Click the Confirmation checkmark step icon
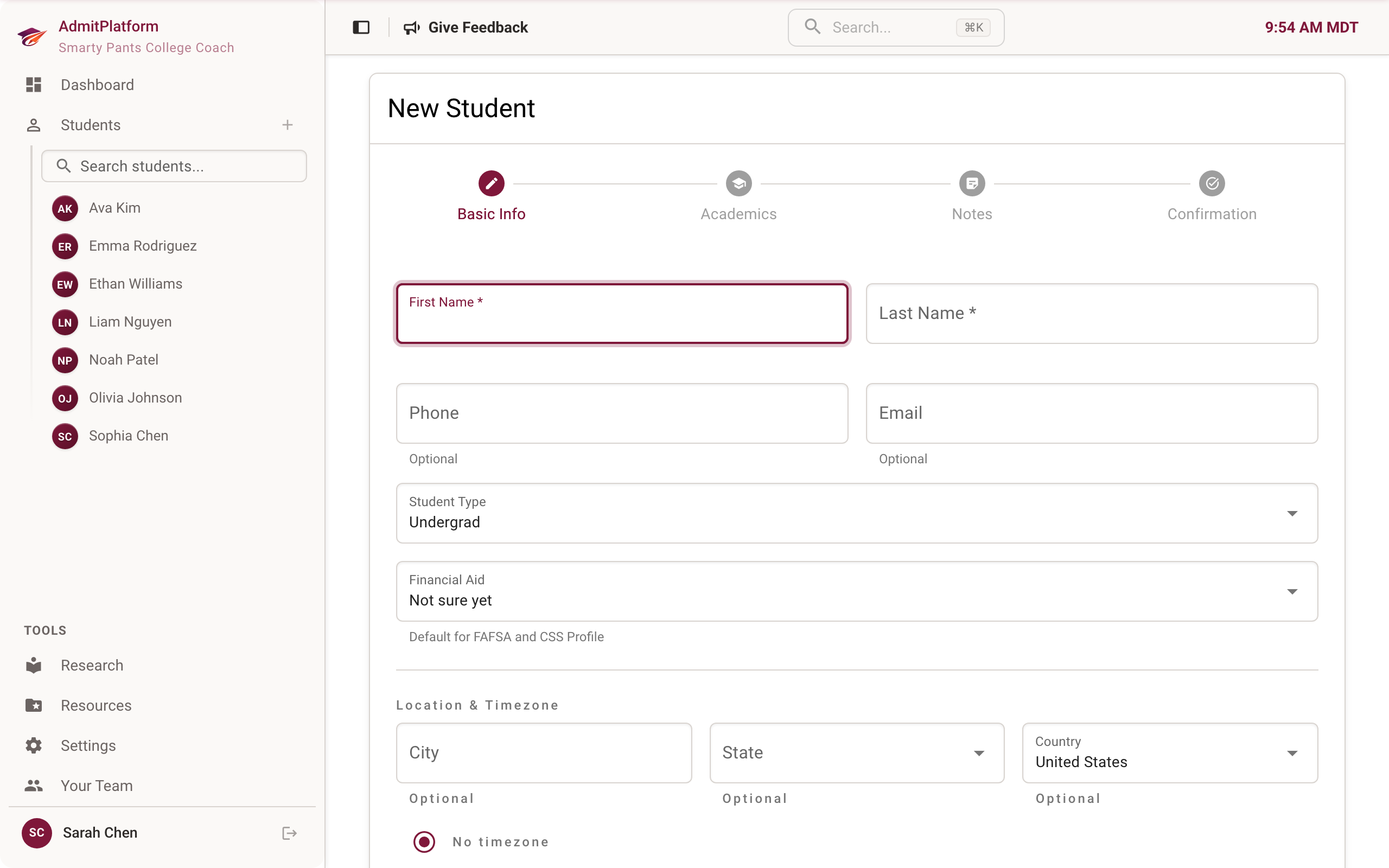 [1212, 183]
